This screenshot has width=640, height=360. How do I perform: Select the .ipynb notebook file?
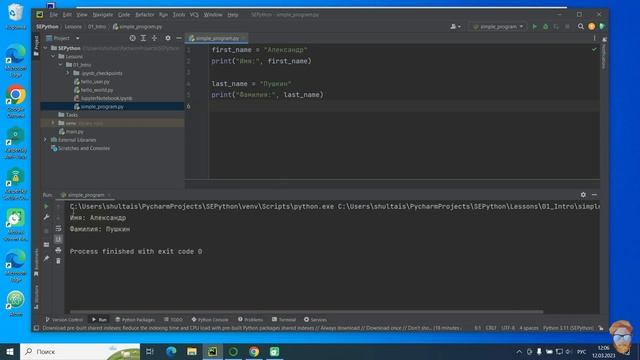coord(106,98)
